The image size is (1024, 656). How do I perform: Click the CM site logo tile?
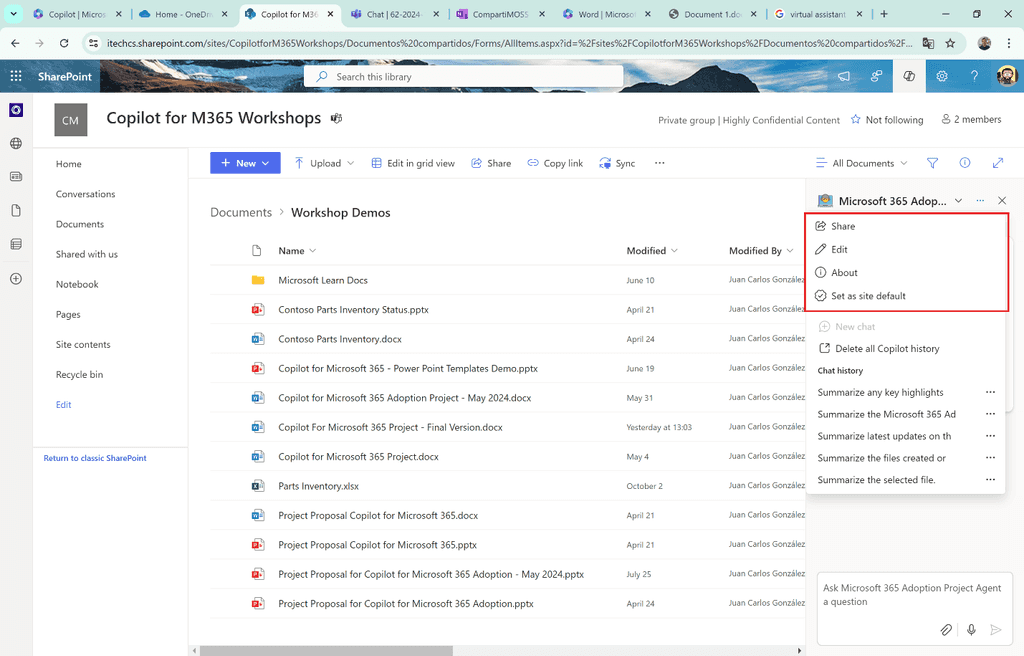(71, 120)
